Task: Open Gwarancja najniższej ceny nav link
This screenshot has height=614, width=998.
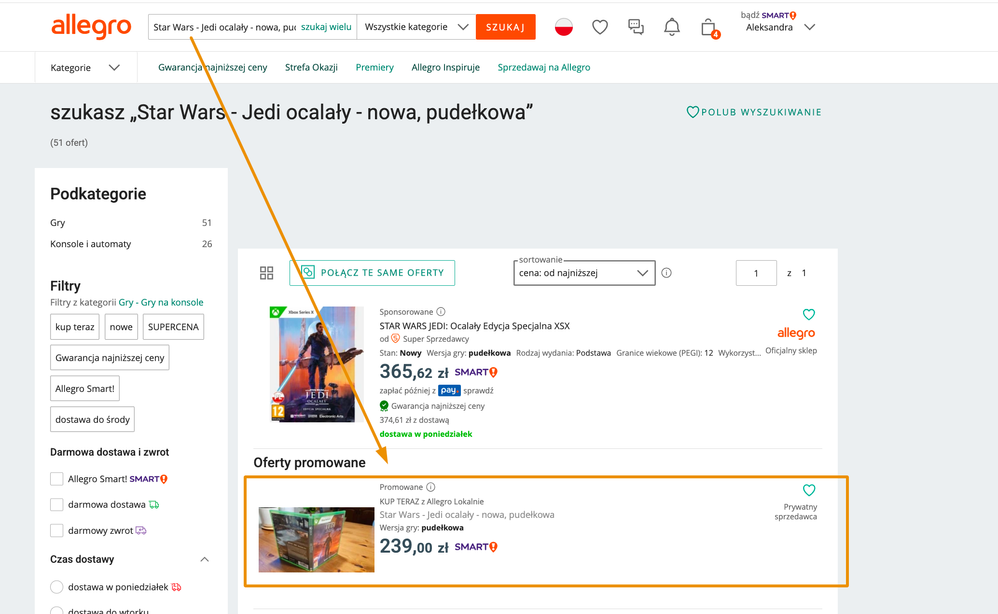Action: (x=213, y=67)
